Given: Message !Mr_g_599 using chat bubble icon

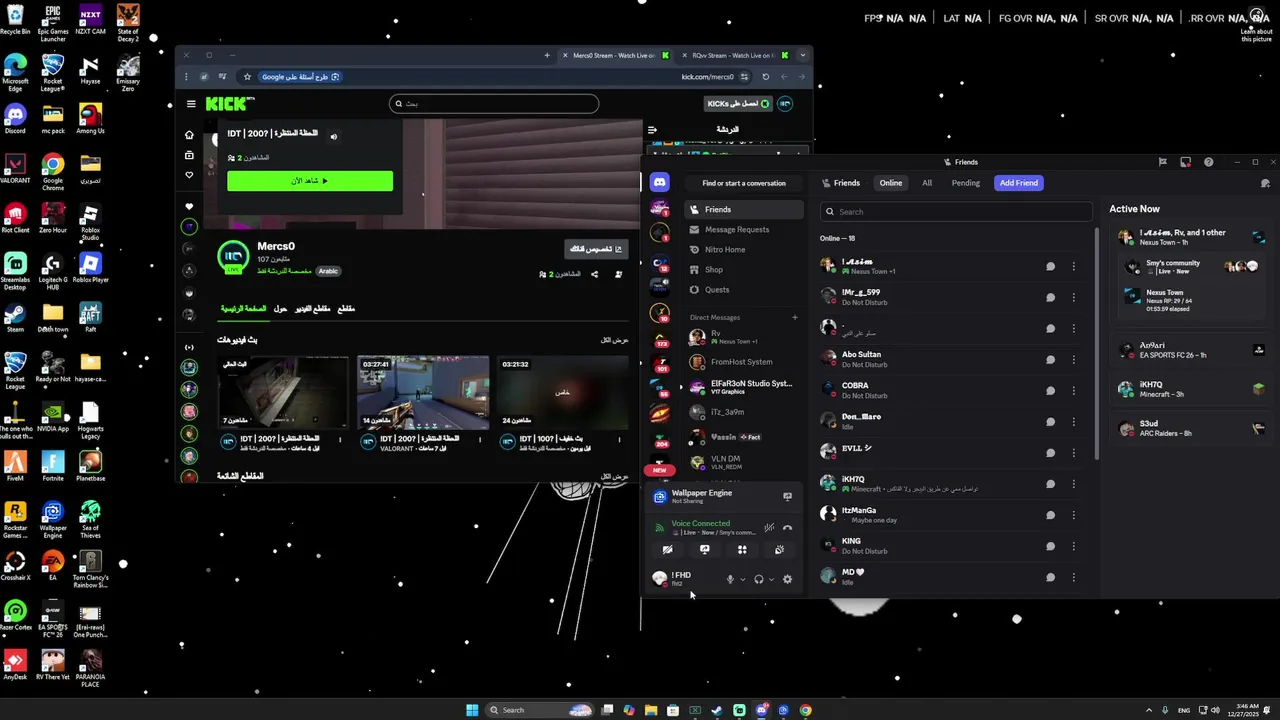Looking at the screenshot, I should click(1050, 297).
